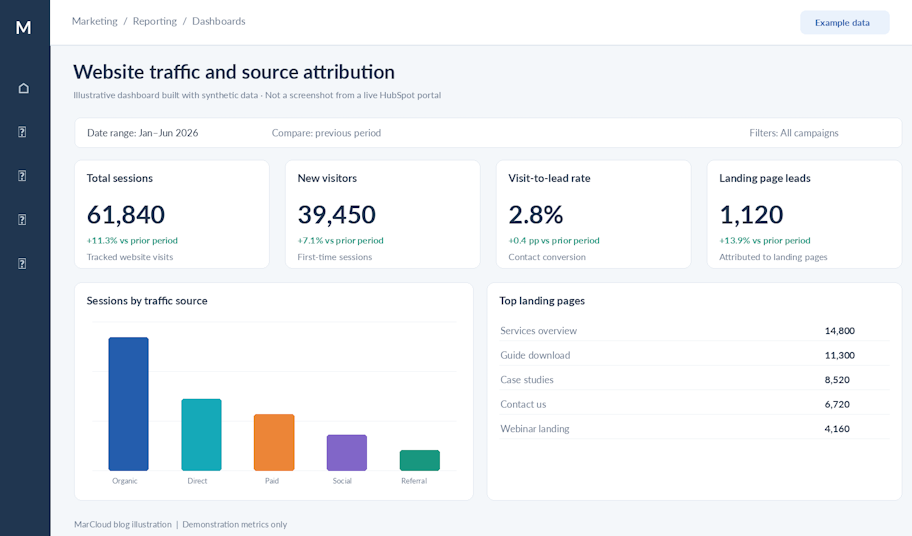Select the green Referral bar
Viewport: 912px width, 536px height.
point(419,460)
